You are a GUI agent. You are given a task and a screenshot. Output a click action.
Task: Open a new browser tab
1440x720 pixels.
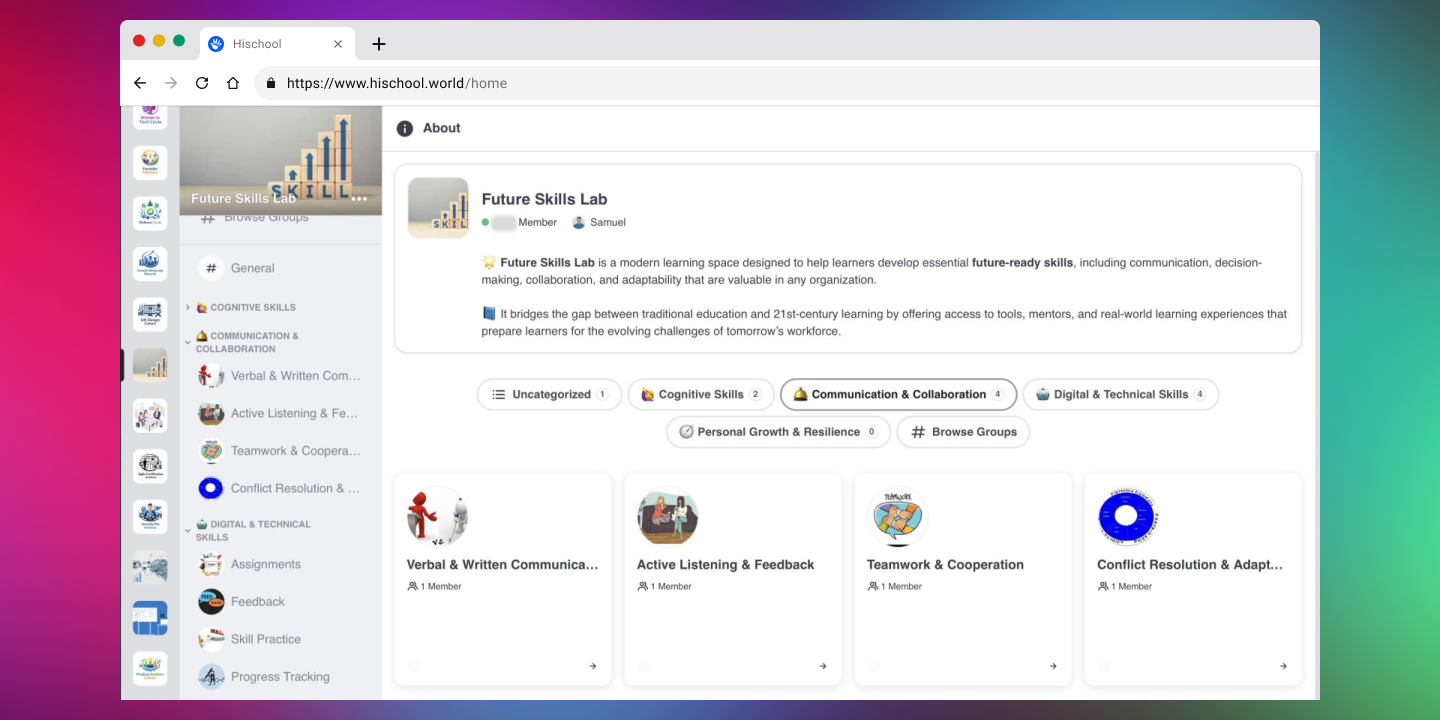point(378,44)
